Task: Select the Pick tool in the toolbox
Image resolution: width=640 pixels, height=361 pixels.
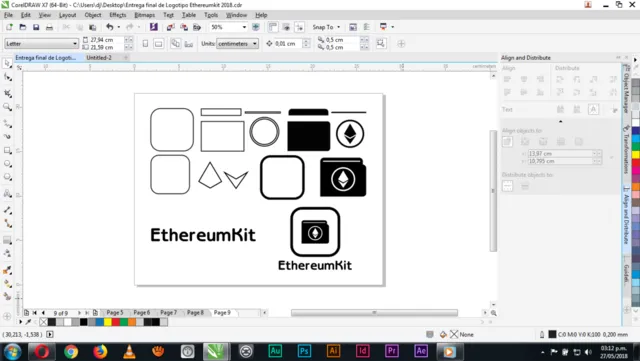Action: point(7,63)
